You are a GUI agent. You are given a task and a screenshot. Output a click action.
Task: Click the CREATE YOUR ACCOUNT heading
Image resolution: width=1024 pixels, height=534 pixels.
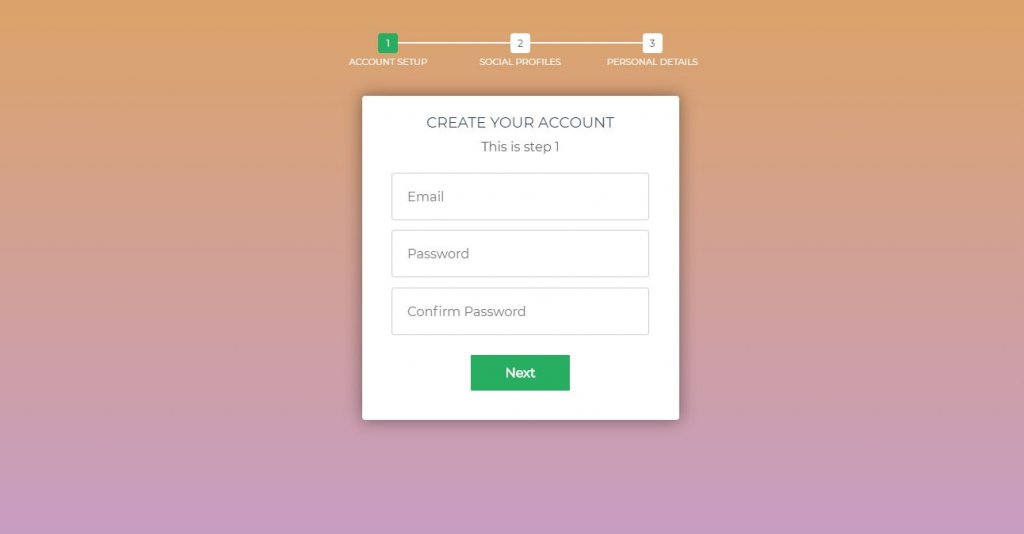(x=520, y=123)
